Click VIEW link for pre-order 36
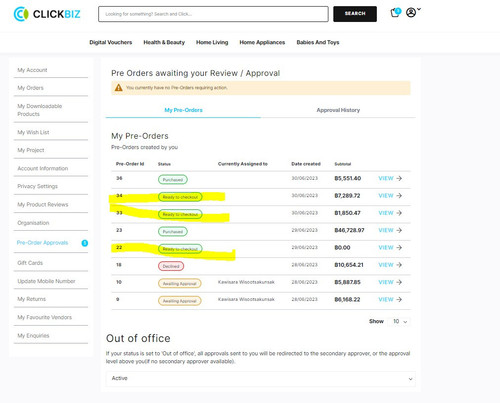The width and height of the screenshot is (500, 403). [386, 178]
